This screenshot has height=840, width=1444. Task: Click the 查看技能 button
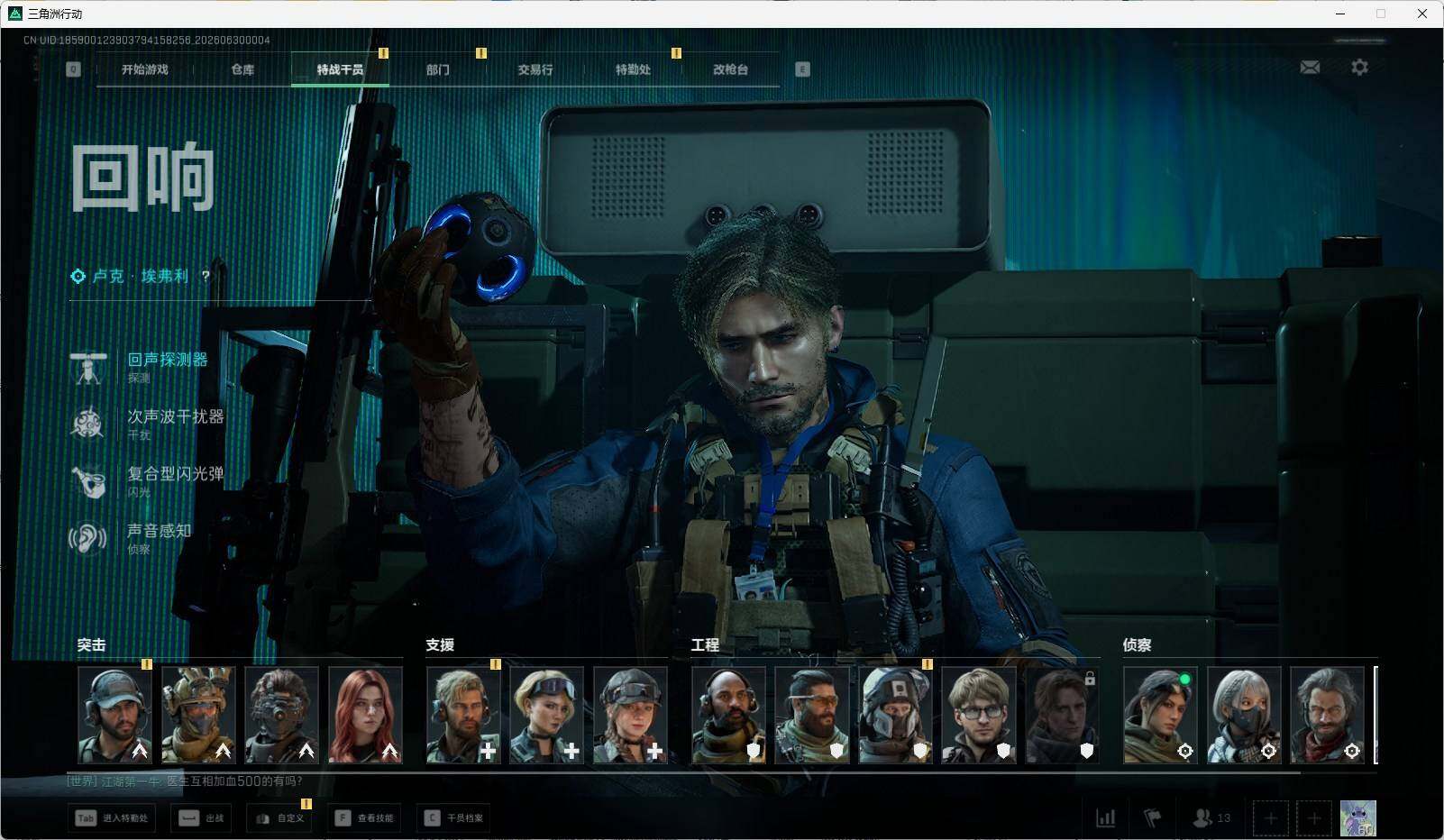[x=364, y=818]
